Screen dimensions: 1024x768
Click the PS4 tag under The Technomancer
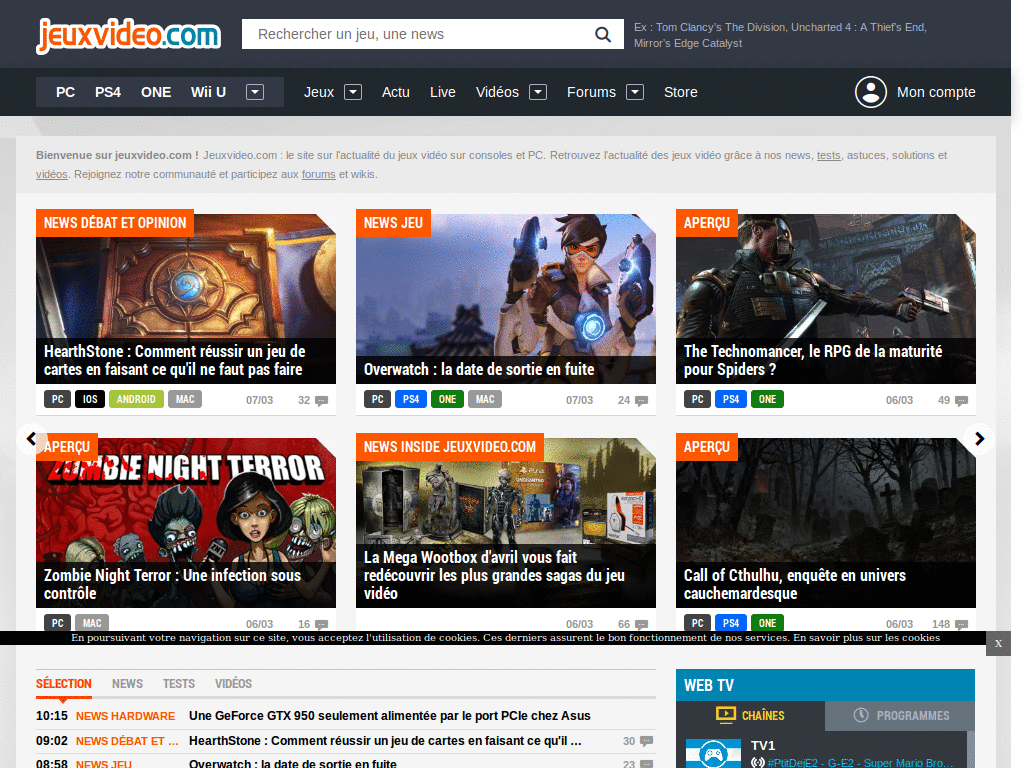click(731, 399)
